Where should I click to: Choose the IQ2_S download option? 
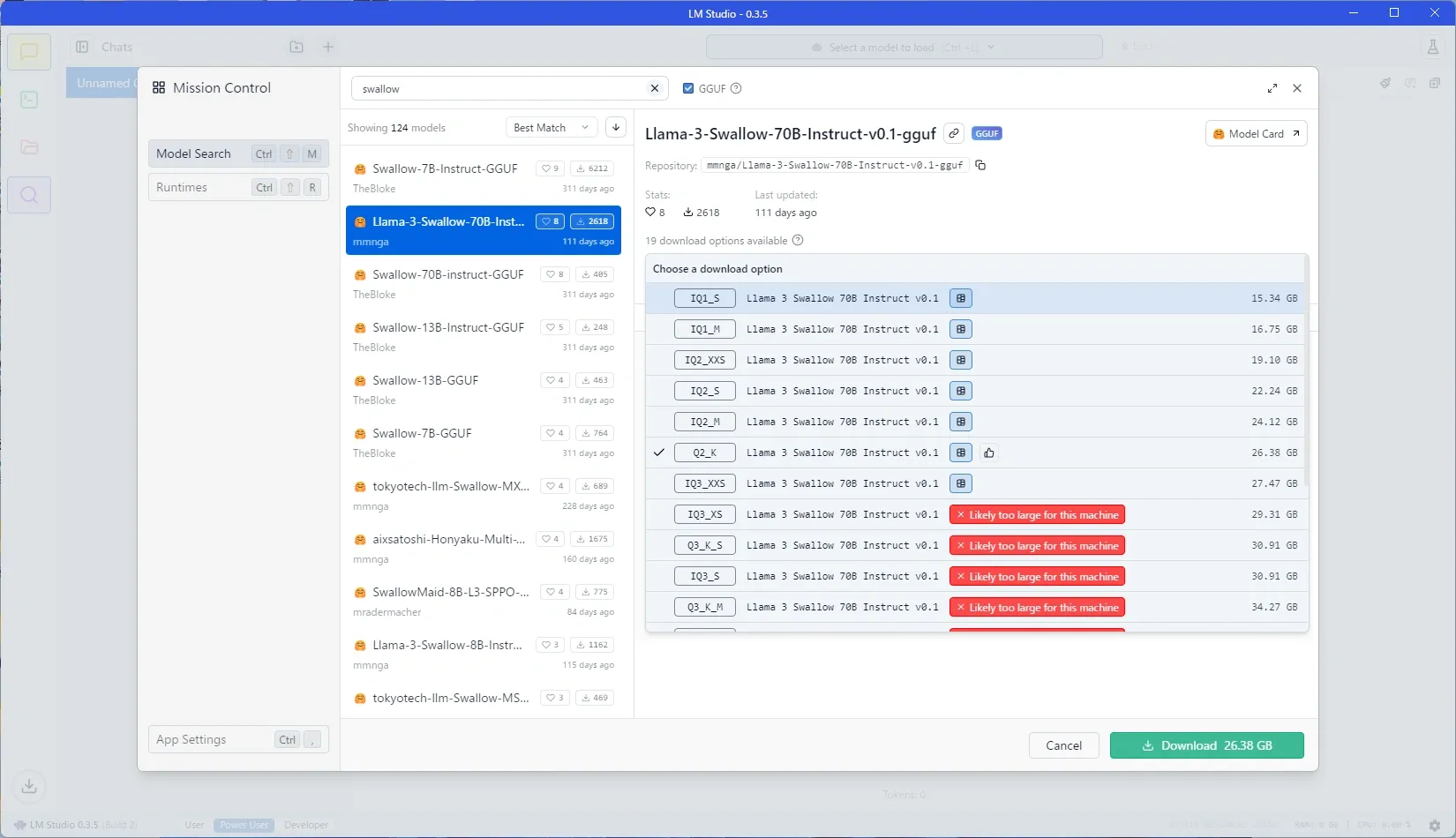[x=975, y=391]
